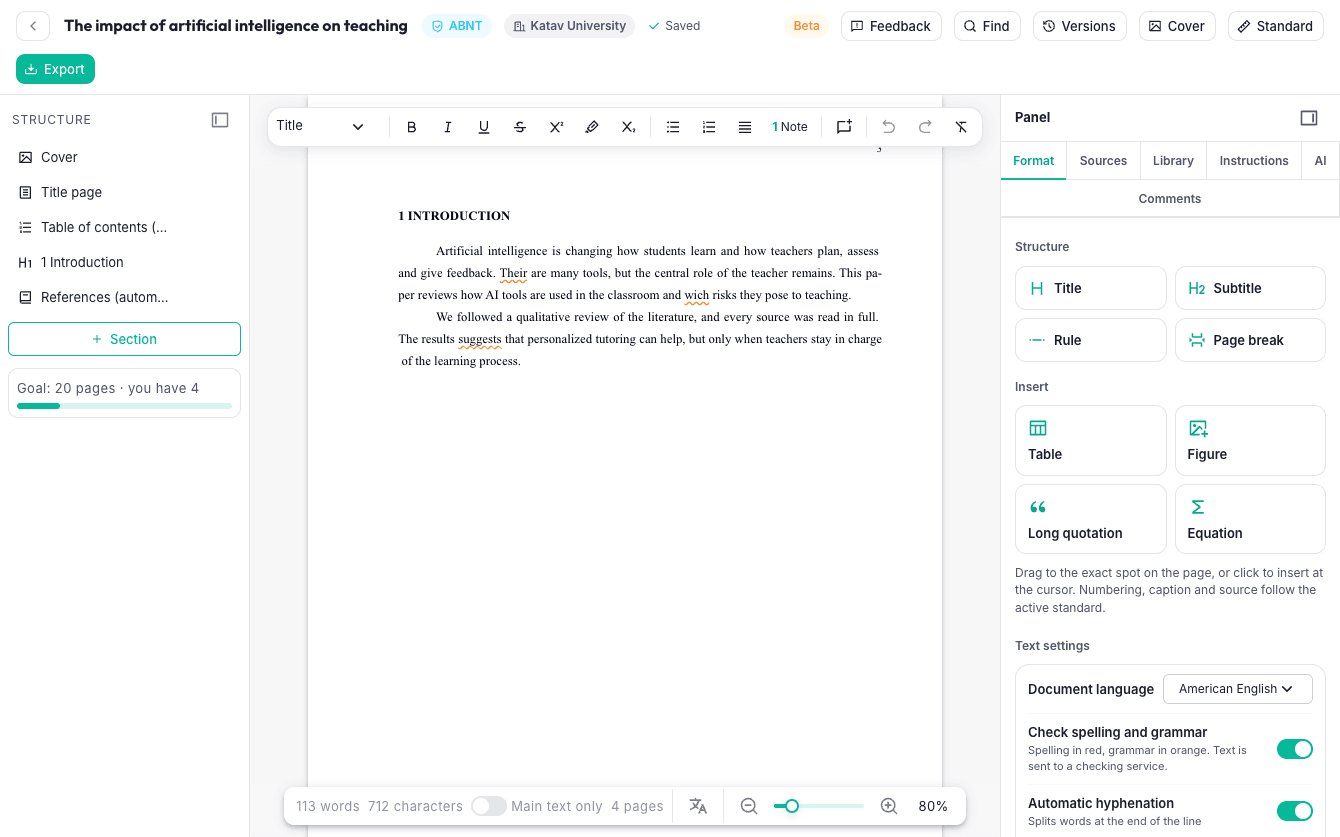Turn off Automatic hyphenation
The image size is (1340, 837).
point(1295,811)
